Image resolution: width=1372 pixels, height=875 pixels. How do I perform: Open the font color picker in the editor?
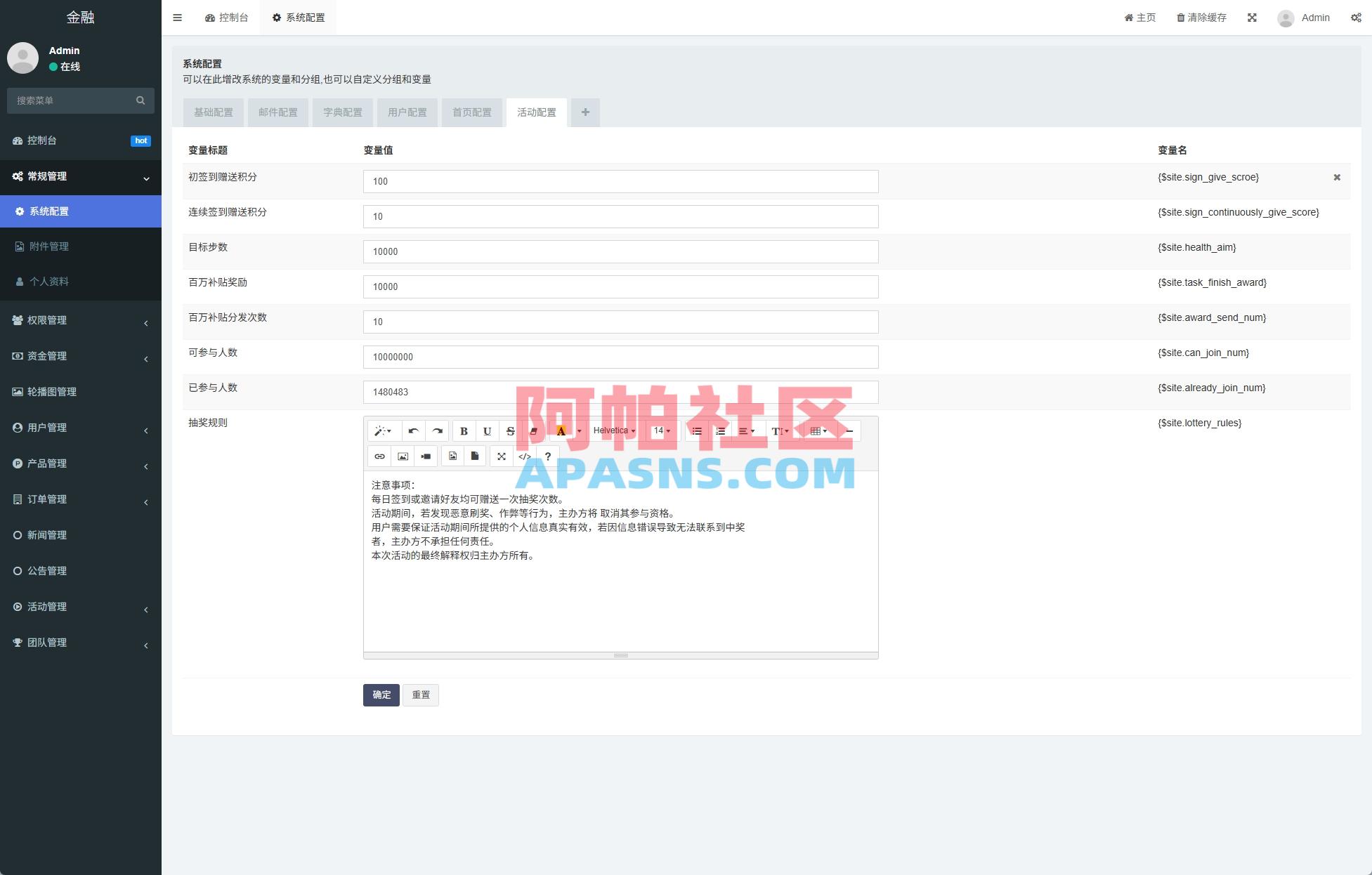[x=561, y=430]
